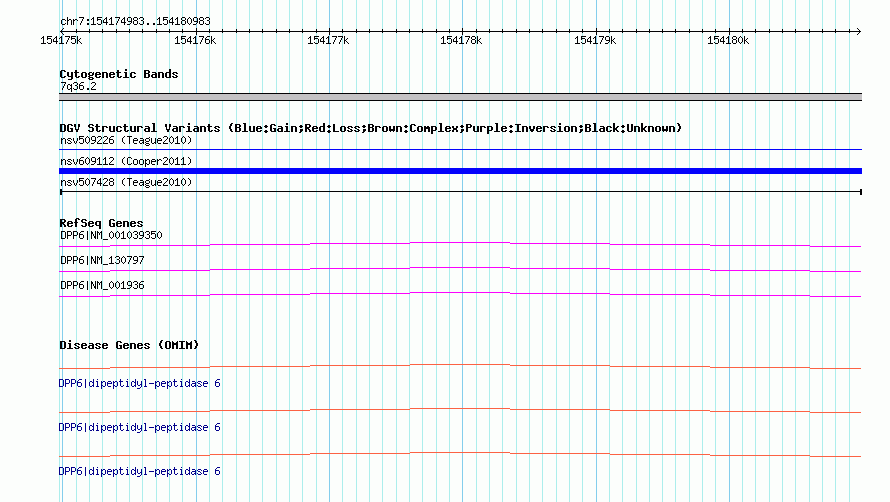The height and width of the screenshot is (502, 890).
Task: Open the first DPP6|dipeptidyl-peptidase 6 OMIM link
Action: pos(140,383)
